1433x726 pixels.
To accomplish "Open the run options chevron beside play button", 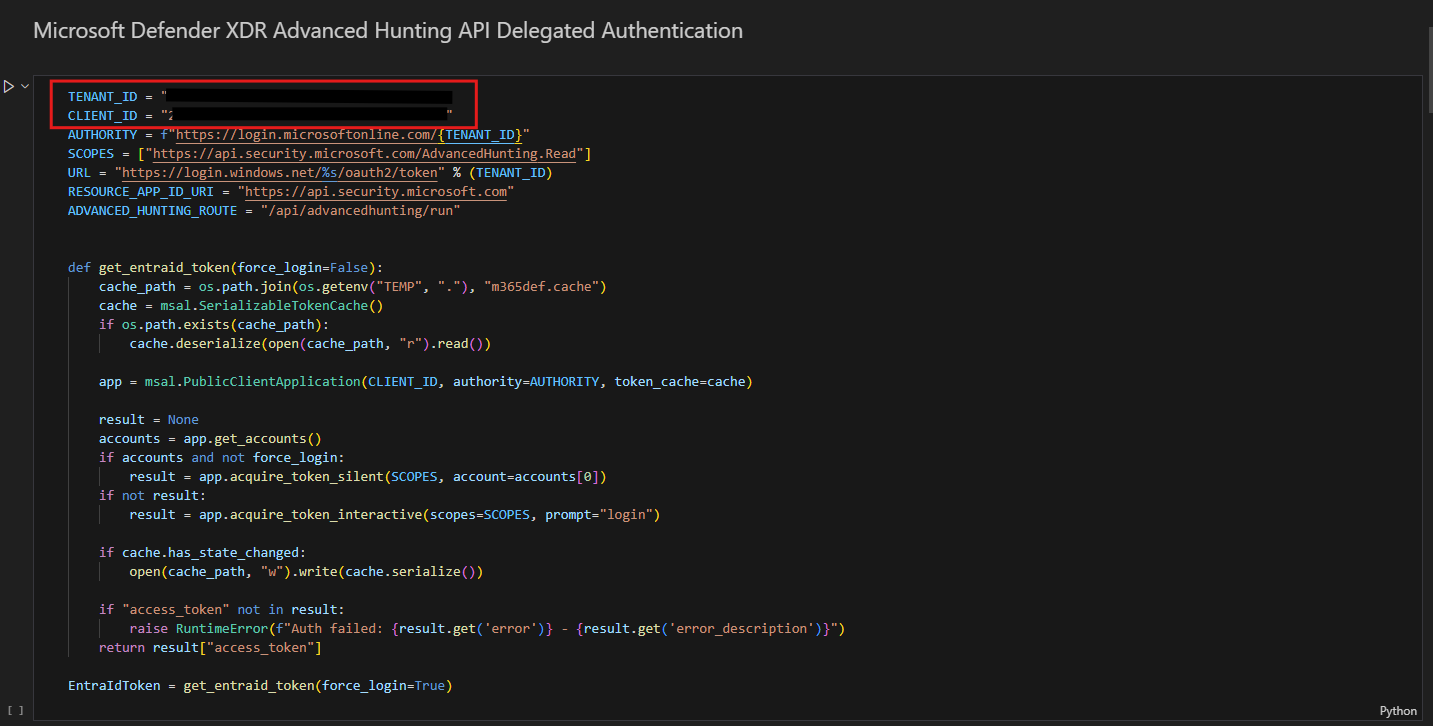I will [25, 87].
